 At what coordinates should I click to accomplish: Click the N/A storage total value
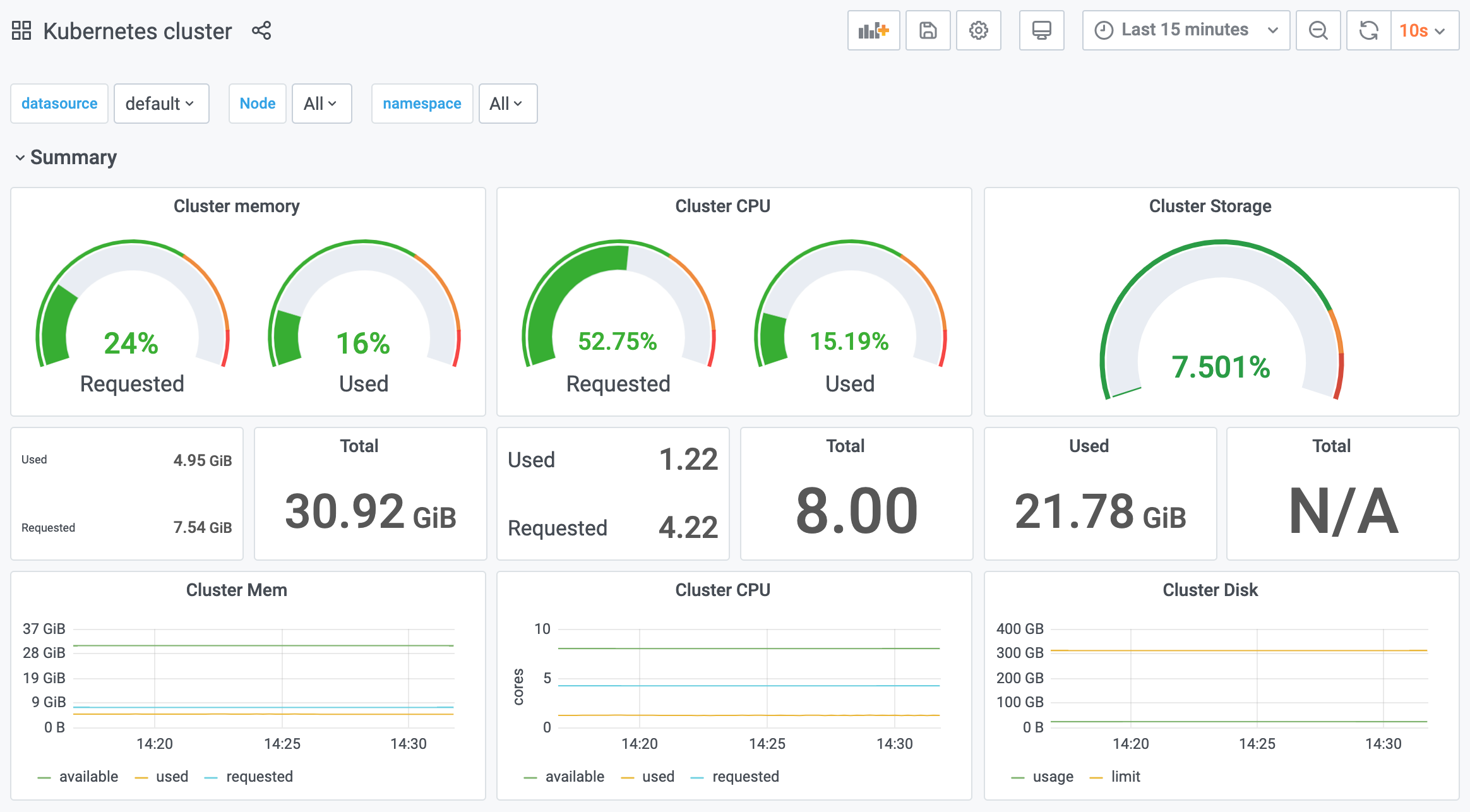point(1343,511)
